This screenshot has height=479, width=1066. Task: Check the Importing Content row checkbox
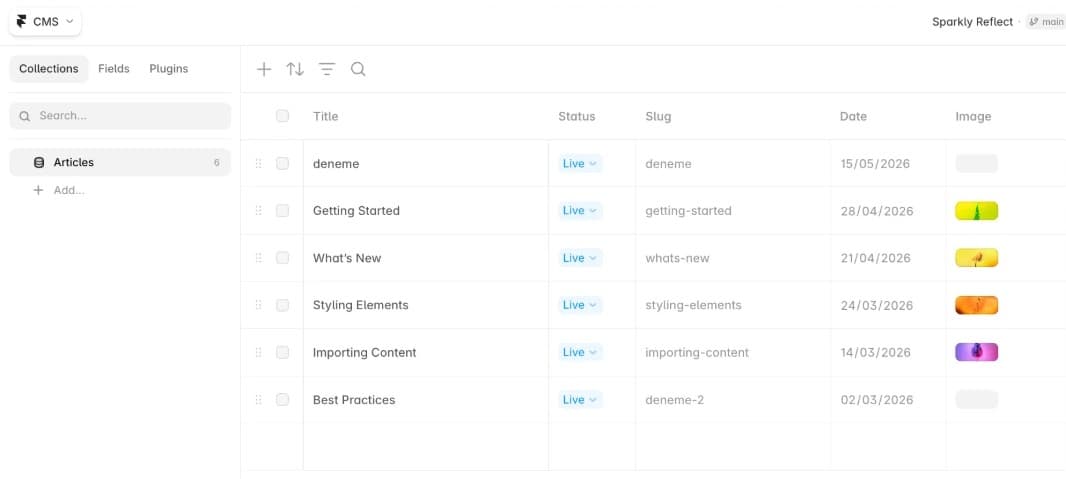[x=282, y=353]
